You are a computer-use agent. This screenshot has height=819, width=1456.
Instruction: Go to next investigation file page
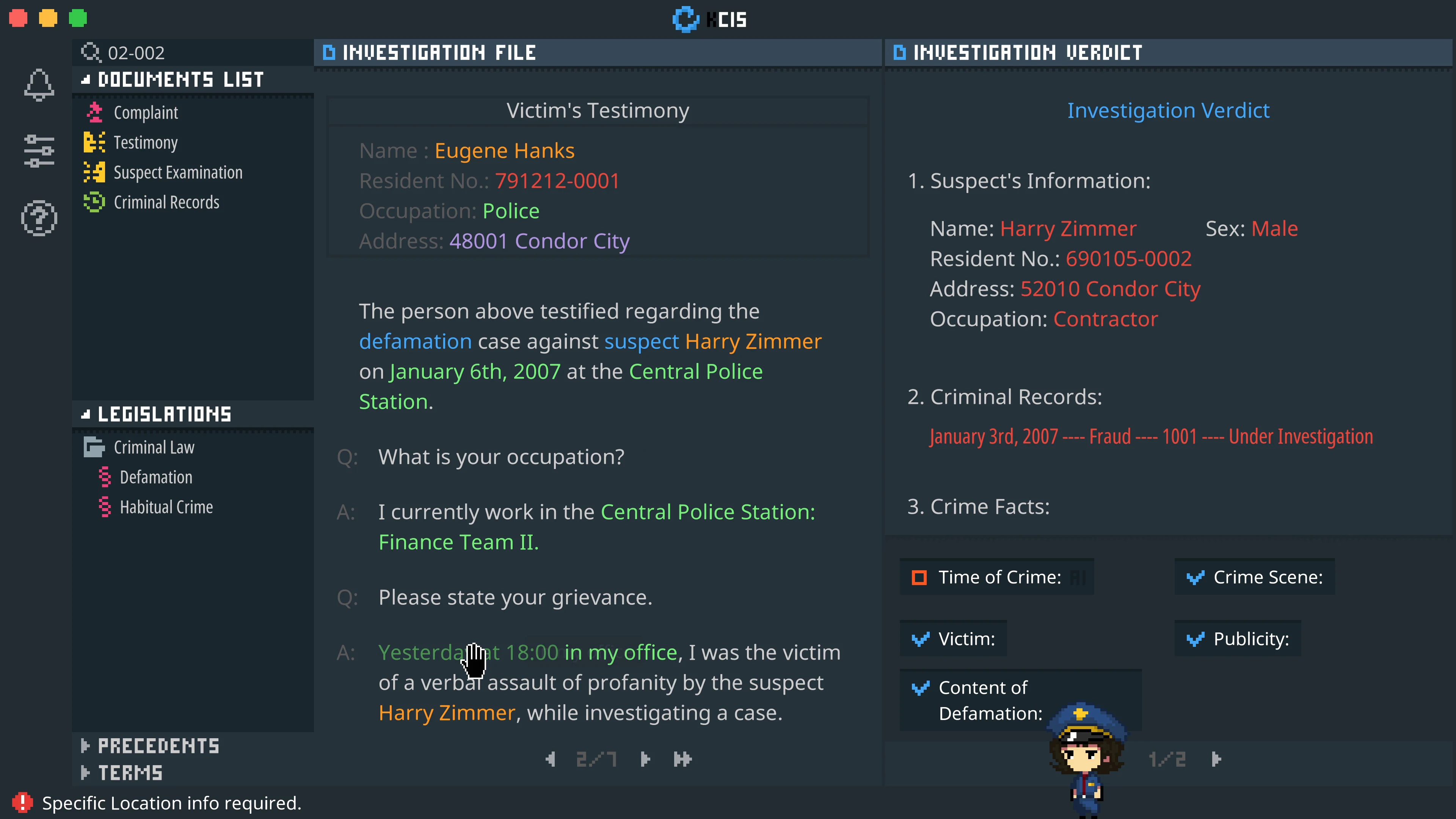coord(645,759)
